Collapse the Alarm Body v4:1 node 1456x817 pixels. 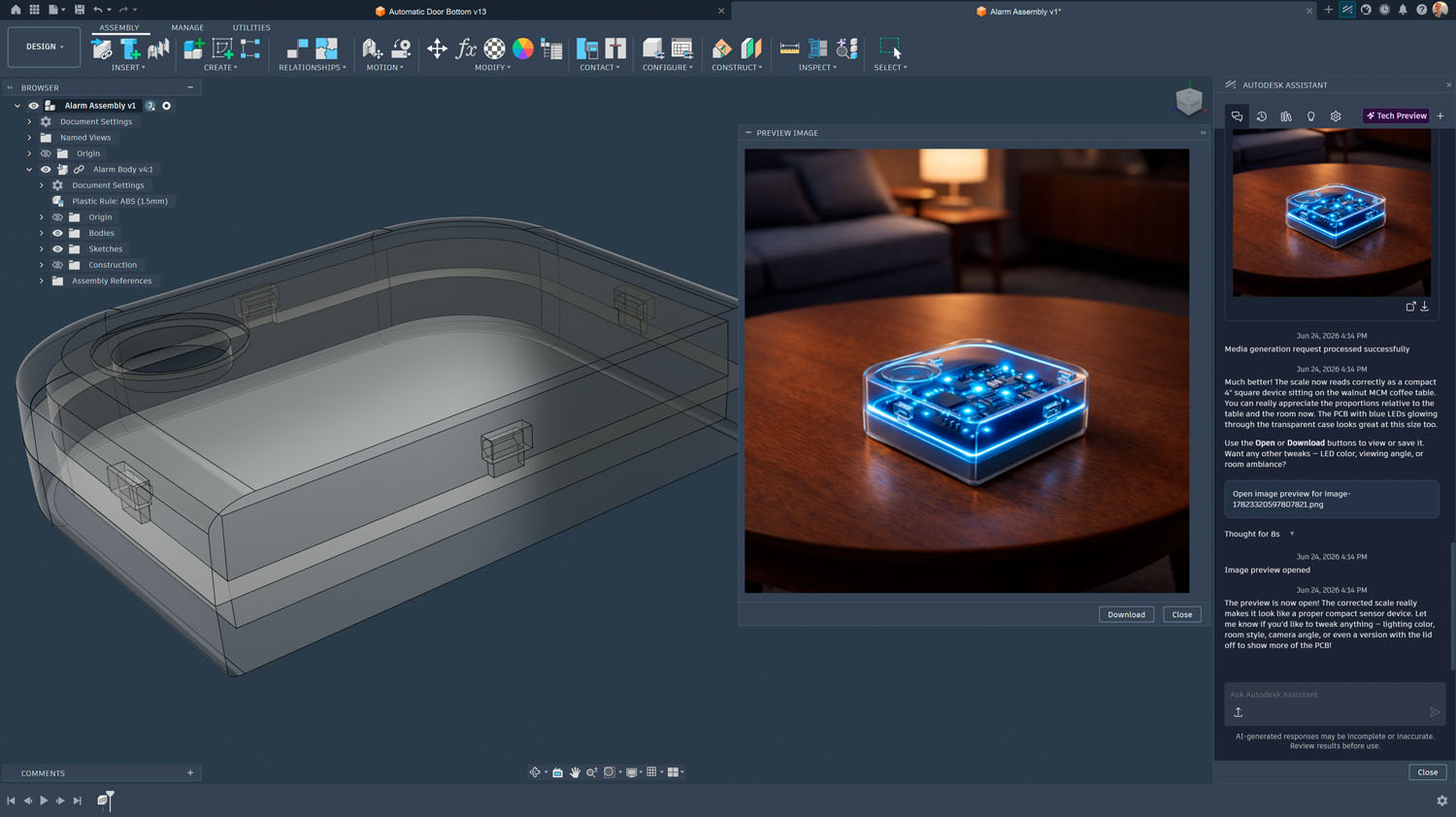[x=29, y=170]
